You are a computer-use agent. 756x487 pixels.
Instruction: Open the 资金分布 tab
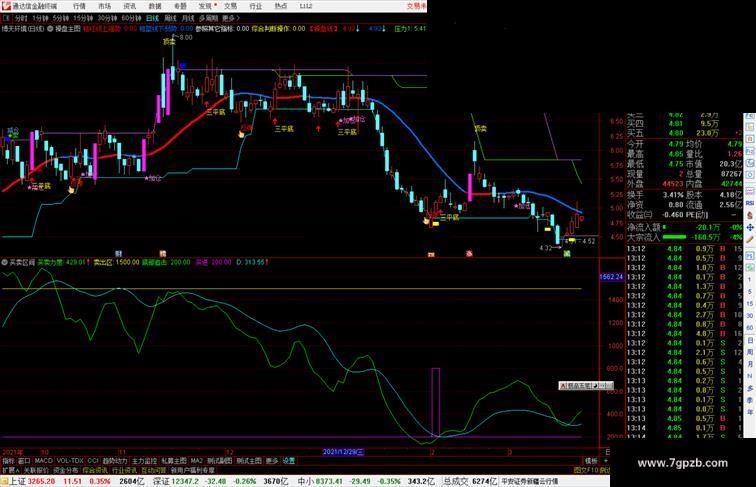[66, 470]
